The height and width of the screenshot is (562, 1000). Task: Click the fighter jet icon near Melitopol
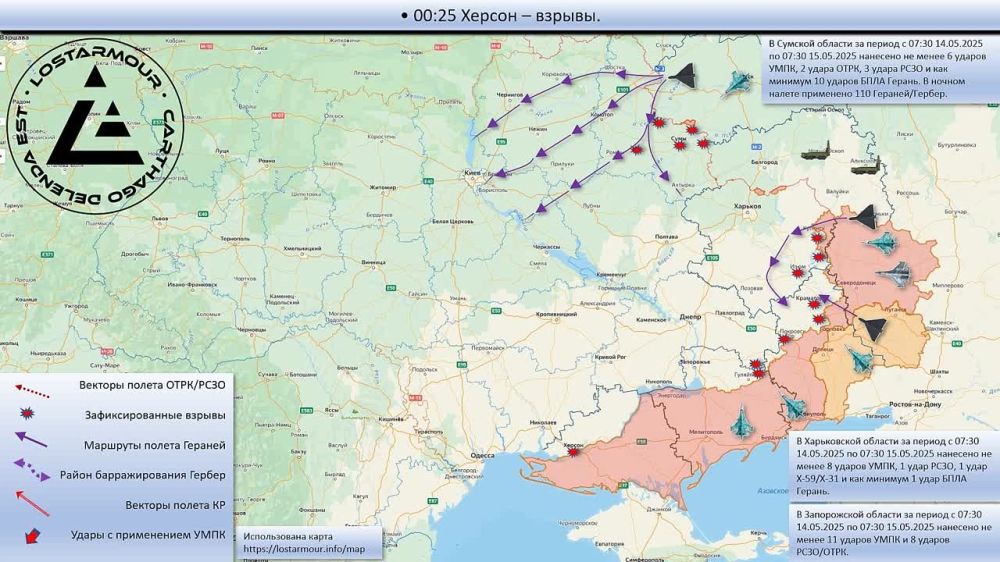742,423
